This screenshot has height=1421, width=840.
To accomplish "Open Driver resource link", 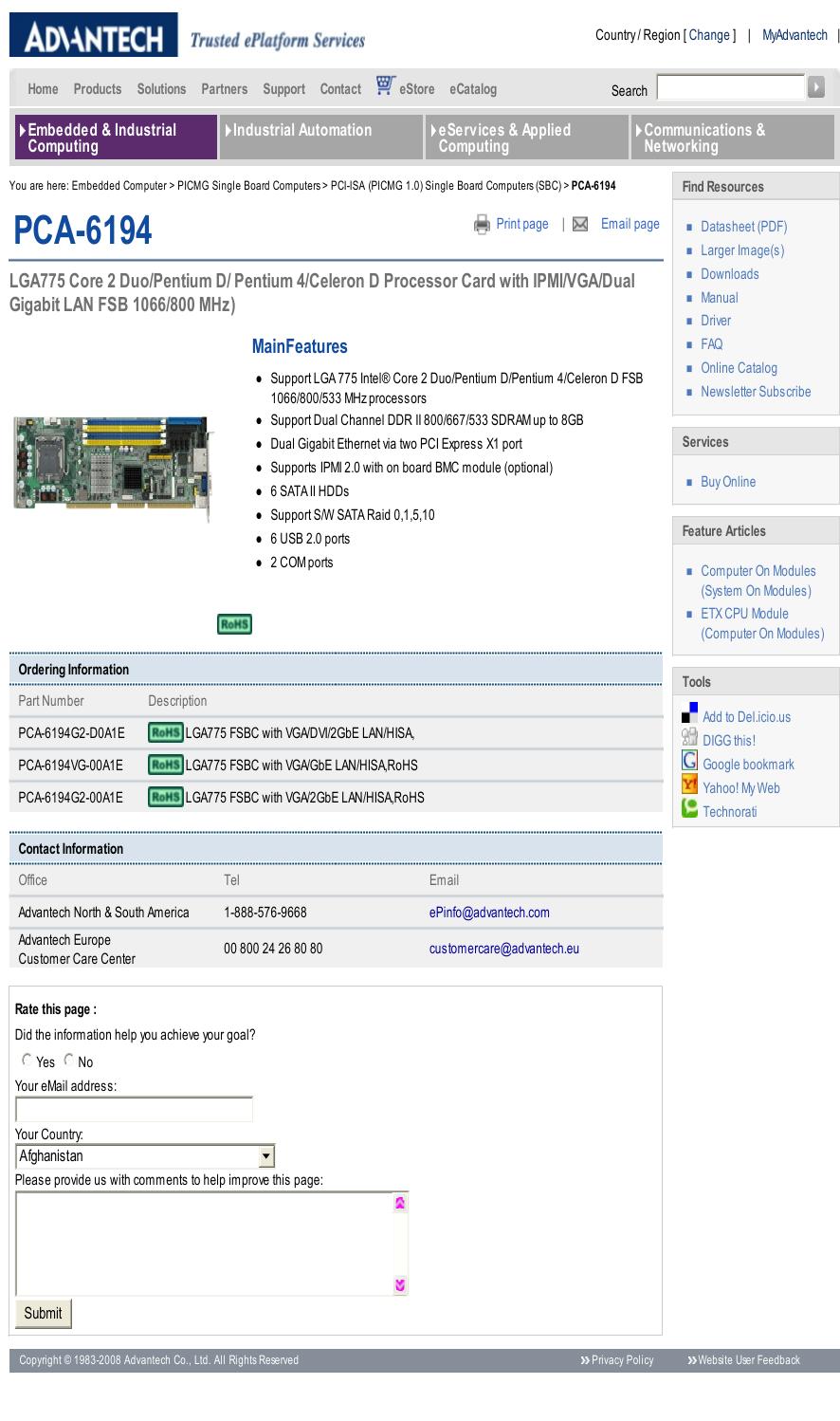I will [716, 321].
